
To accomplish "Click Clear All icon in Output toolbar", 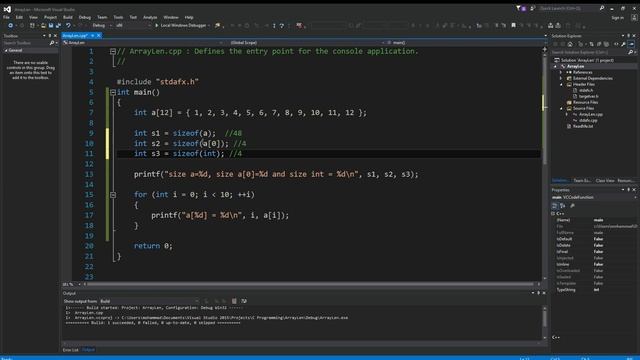I will tap(234, 301).
